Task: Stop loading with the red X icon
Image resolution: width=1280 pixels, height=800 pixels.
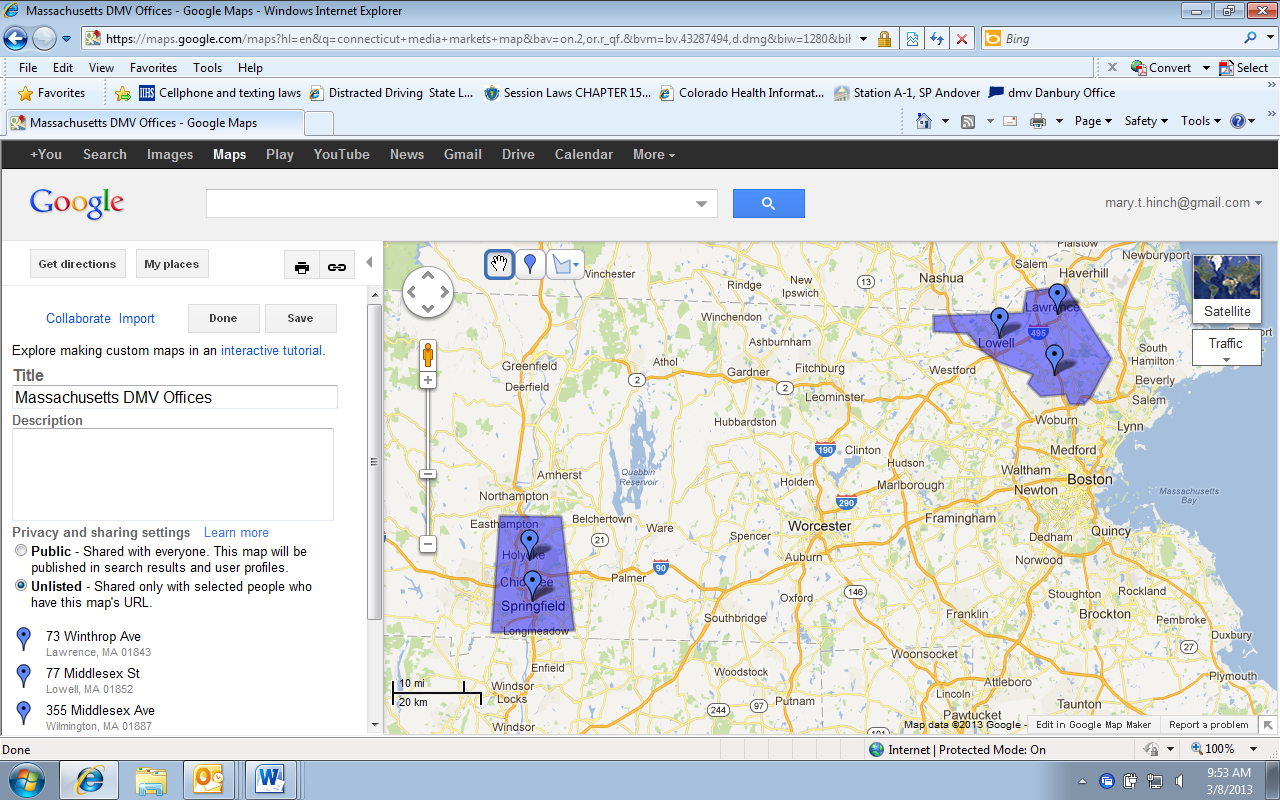Action: (962, 39)
